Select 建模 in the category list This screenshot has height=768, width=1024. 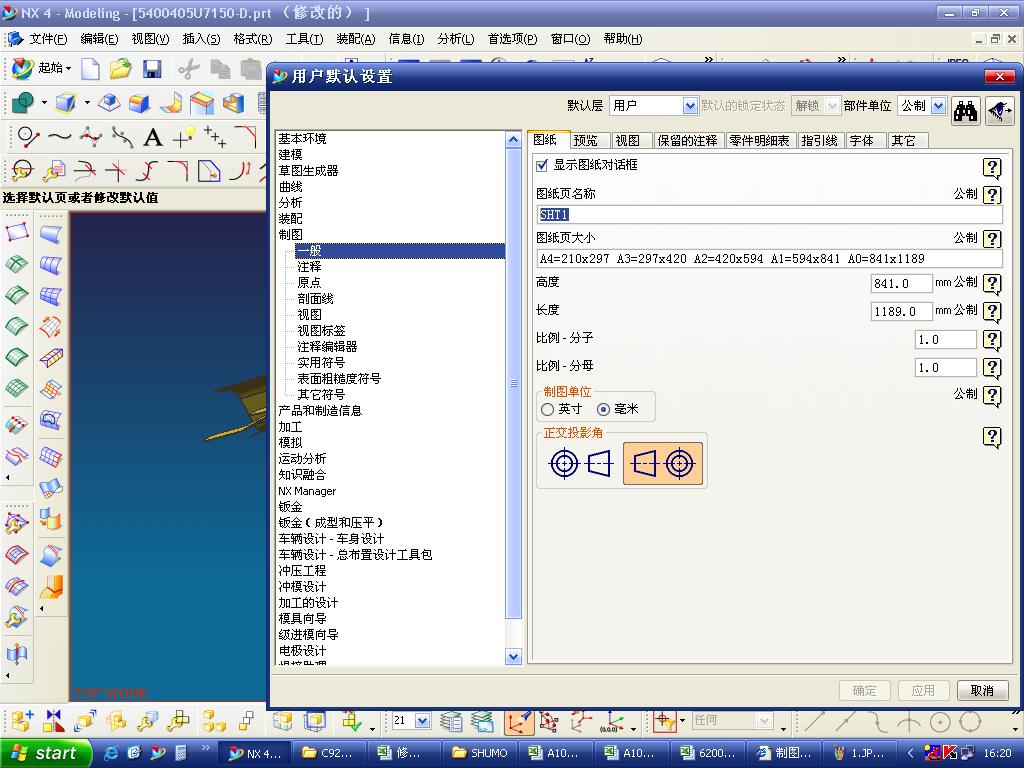click(291, 154)
